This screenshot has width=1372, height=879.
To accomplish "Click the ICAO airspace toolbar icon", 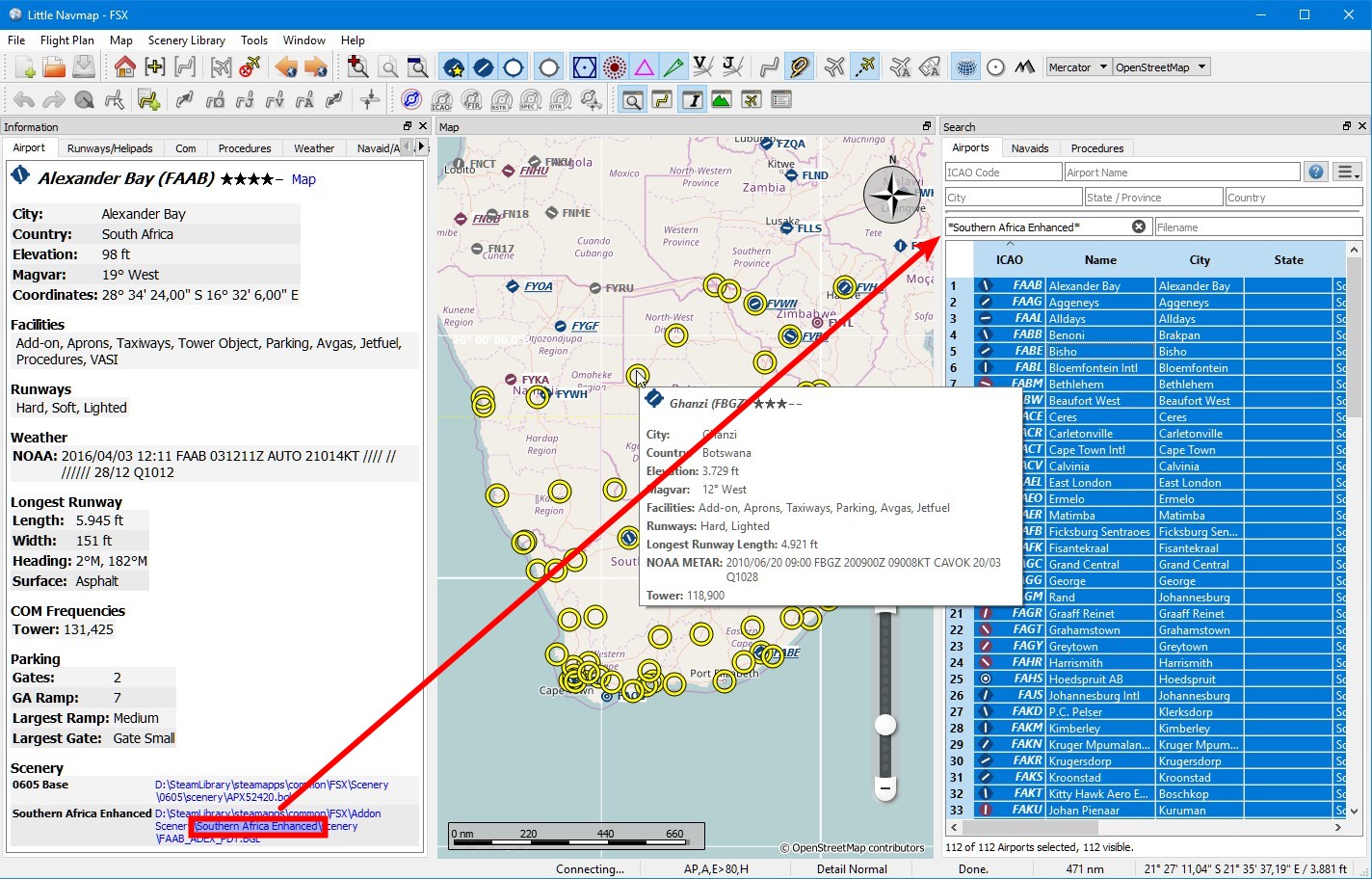I will [x=441, y=99].
